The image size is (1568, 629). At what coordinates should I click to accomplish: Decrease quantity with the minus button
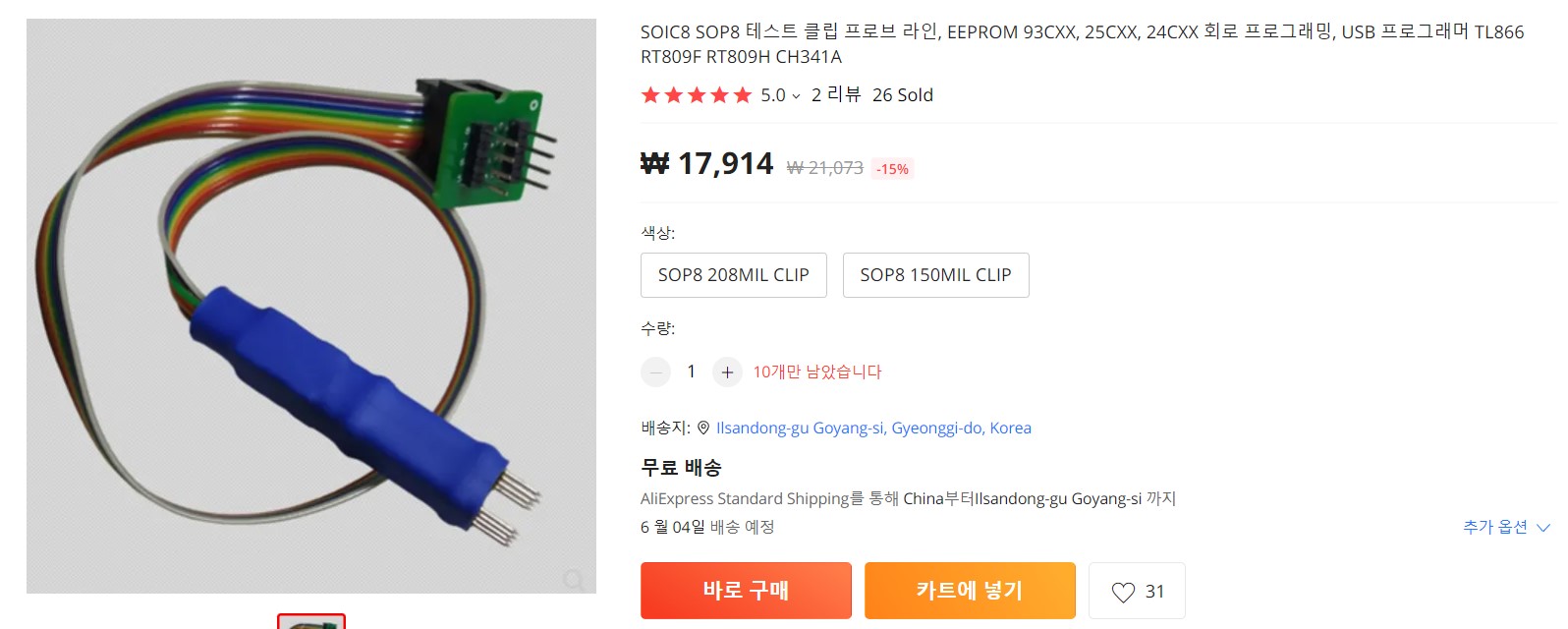[x=655, y=372]
